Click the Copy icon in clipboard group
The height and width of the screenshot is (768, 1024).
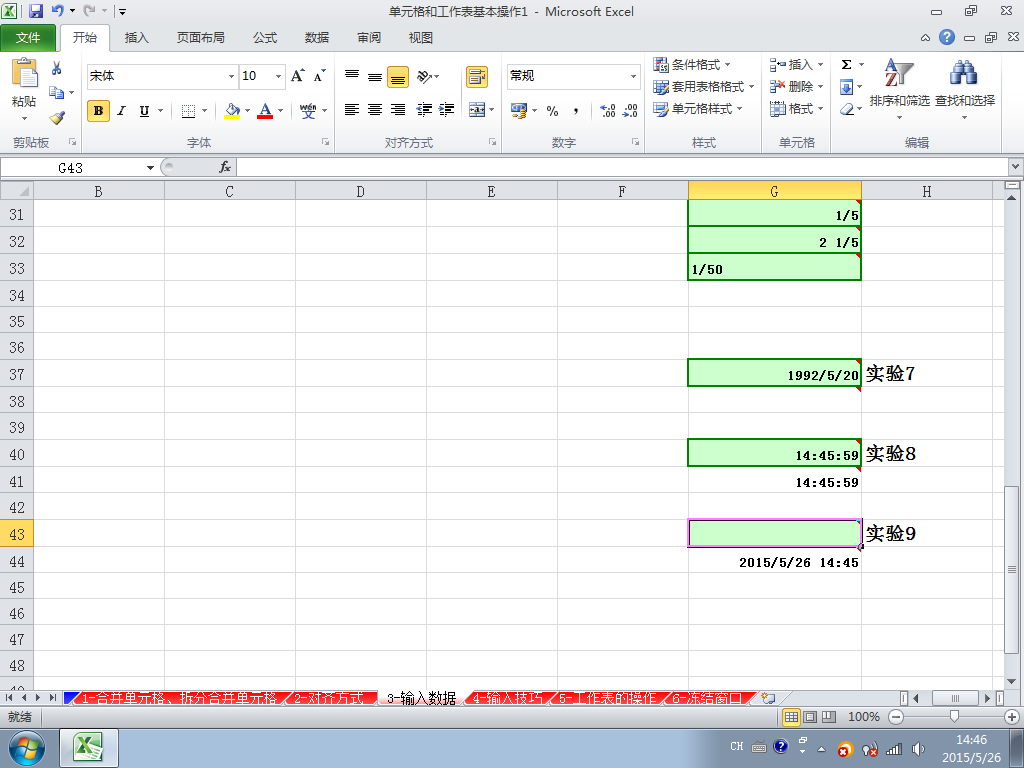[57, 93]
